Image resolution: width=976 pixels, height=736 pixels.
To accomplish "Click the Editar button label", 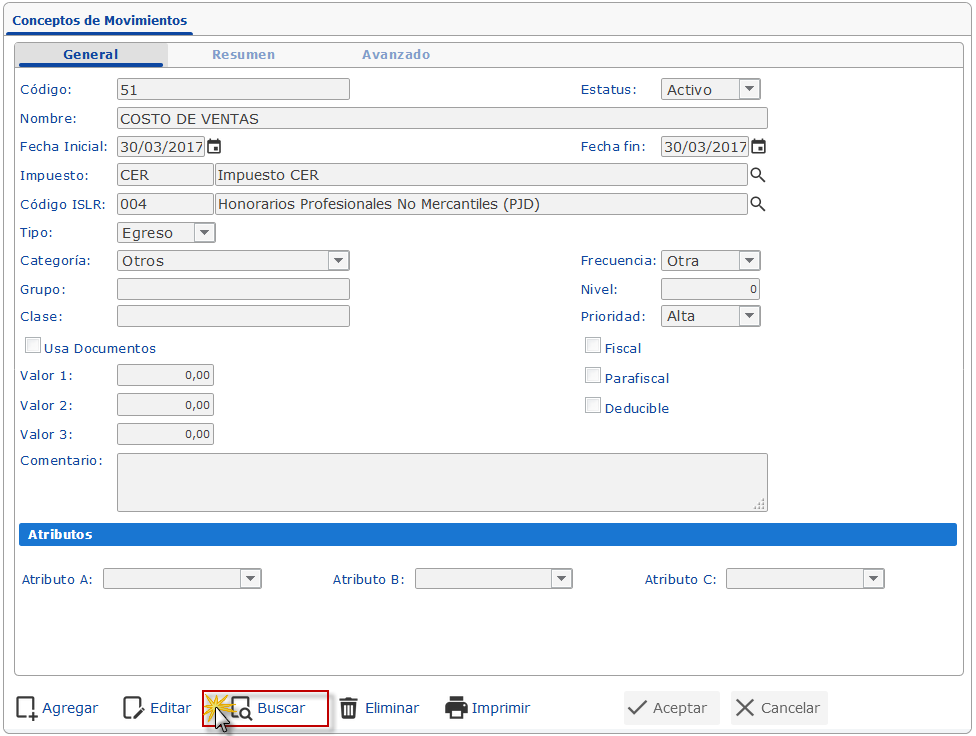I will [171, 708].
